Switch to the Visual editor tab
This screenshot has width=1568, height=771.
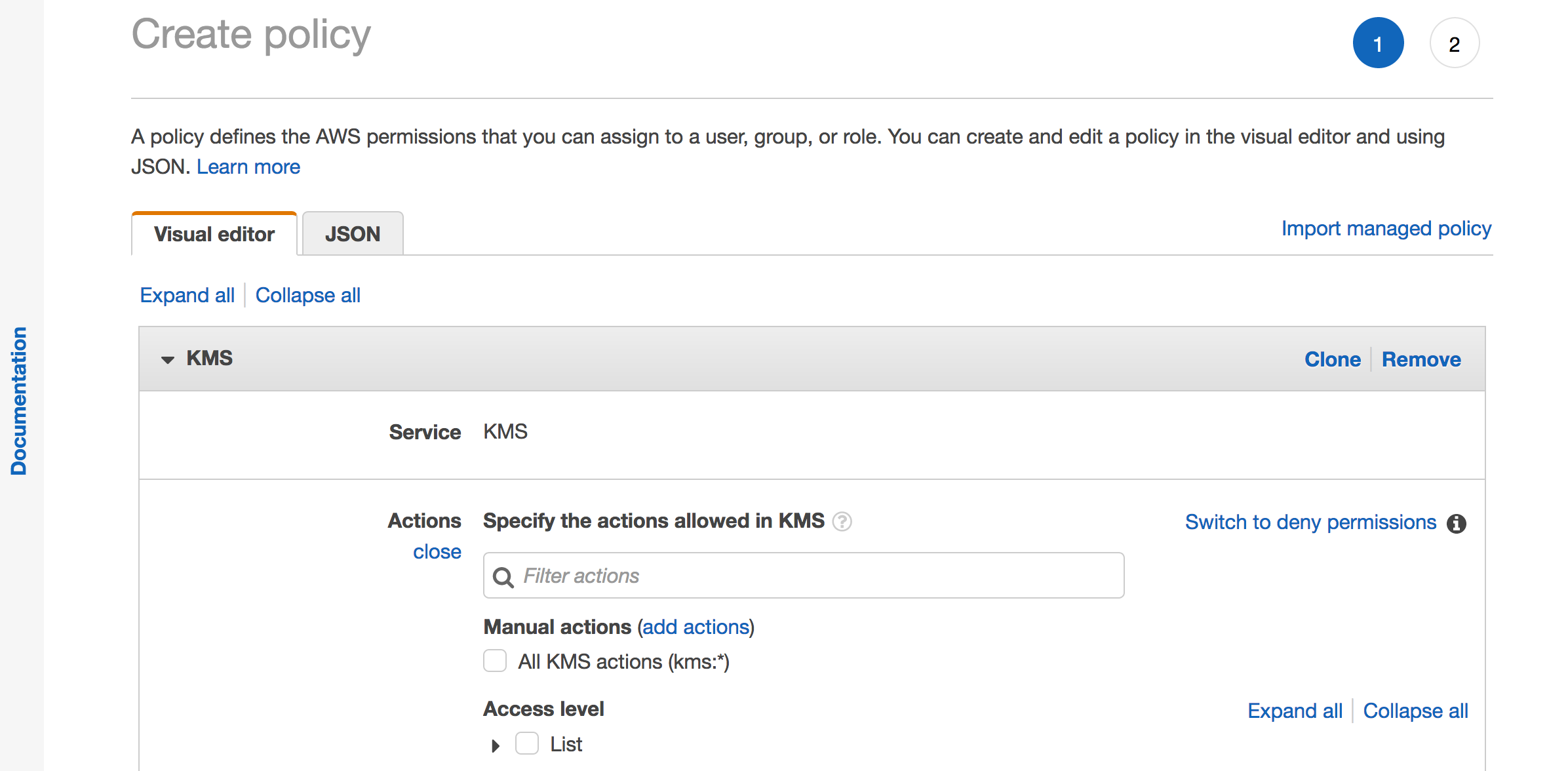click(x=214, y=234)
